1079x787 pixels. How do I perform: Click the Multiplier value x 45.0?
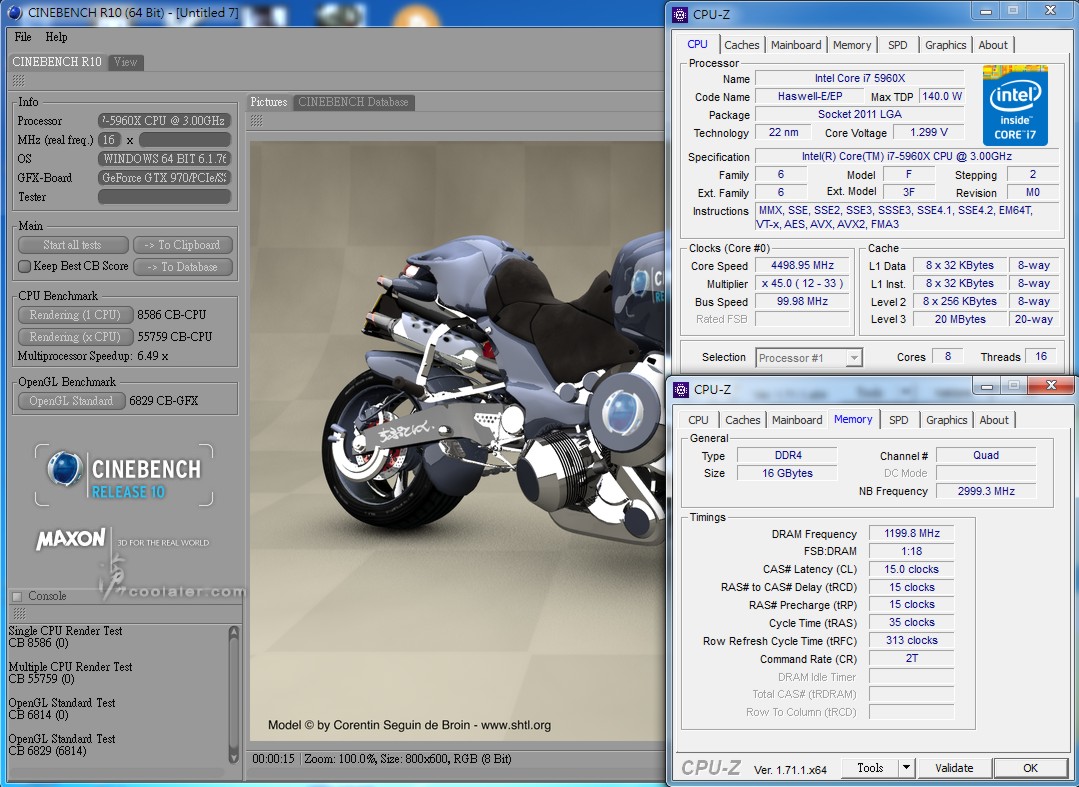[x=802, y=283]
